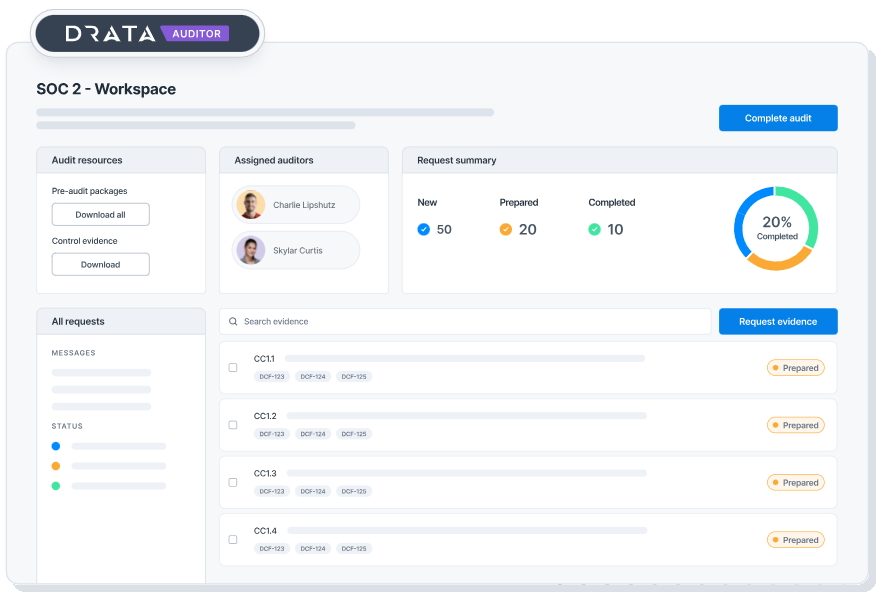This screenshot has width=886, height=605.
Task: Click the 20% Completed donut chart
Action: tap(776, 228)
